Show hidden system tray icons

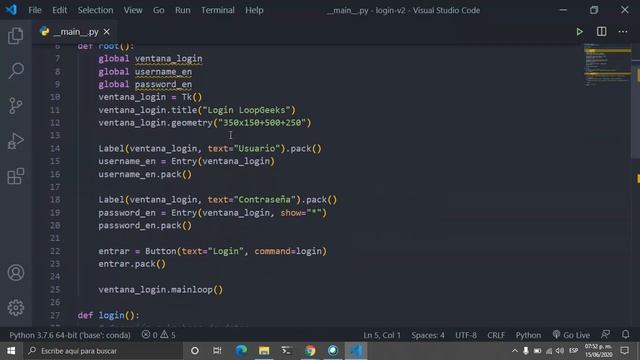[515, 351]
